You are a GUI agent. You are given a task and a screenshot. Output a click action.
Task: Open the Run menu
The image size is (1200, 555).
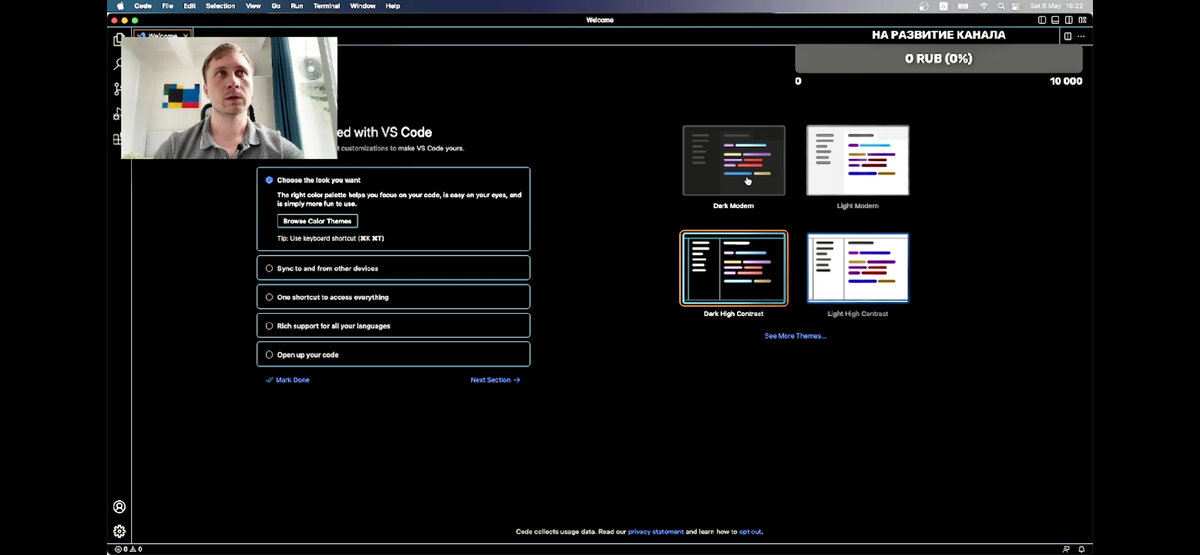[x=296, y=6]
